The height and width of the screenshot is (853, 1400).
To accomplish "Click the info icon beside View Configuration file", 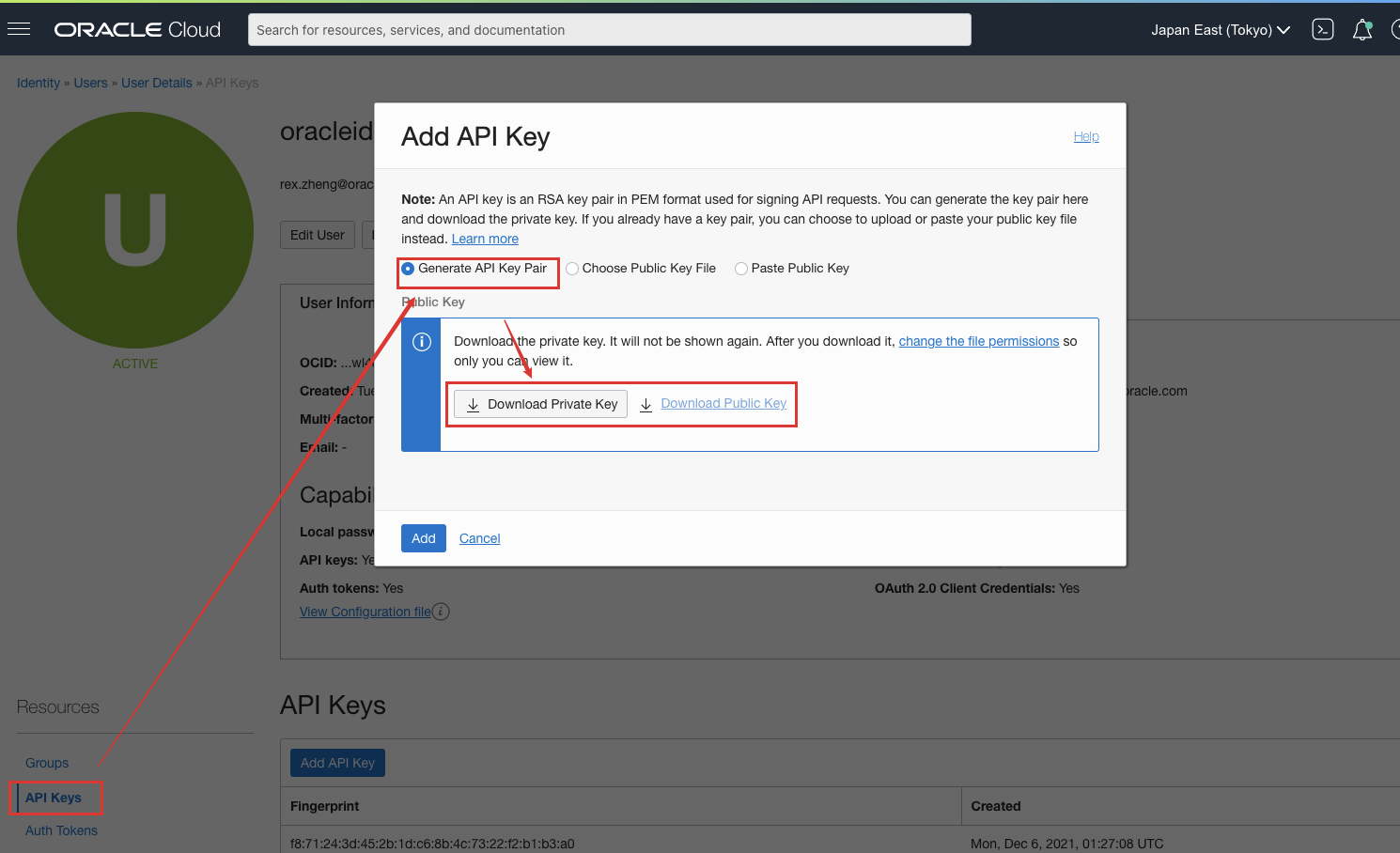I will [x=441, y=612].
